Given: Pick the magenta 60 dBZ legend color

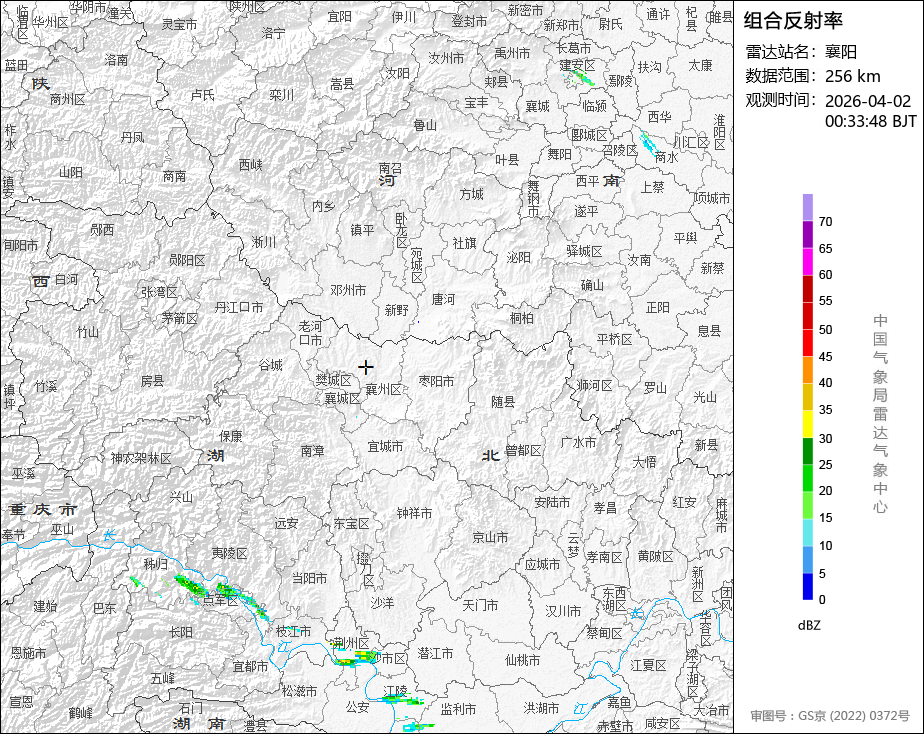Looking at the screenshot, I should click(x=807, y=261).
